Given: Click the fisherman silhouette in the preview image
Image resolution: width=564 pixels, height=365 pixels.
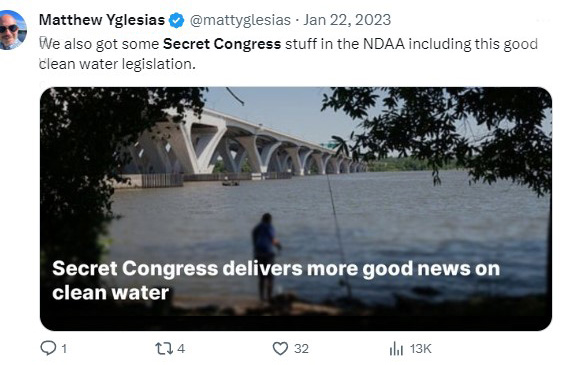Looking at the screenshot, I should point(266,257).
